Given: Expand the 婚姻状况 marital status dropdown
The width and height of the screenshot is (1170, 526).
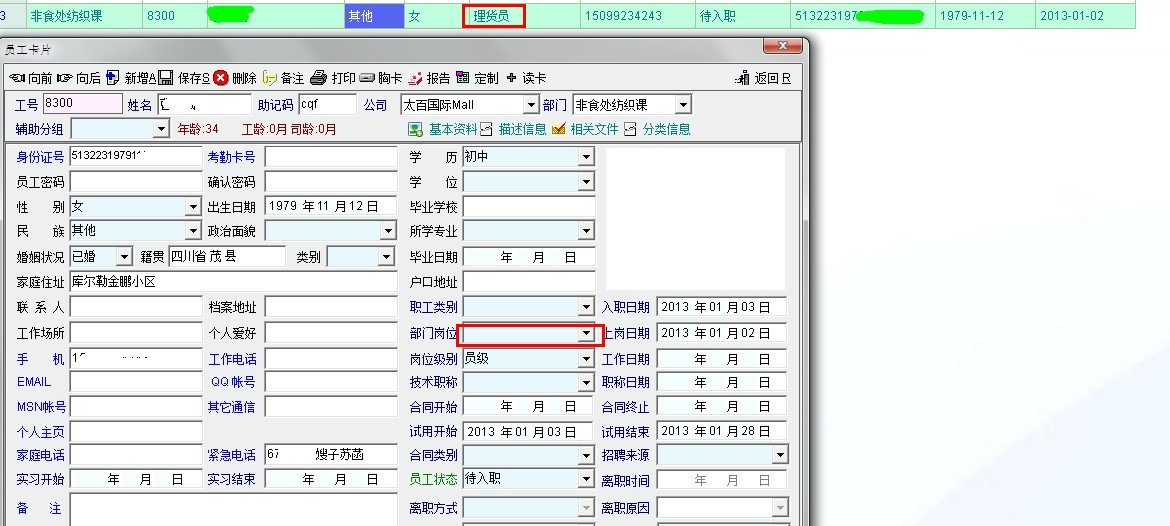Looking at the screenshot, I should click(123, 257).
